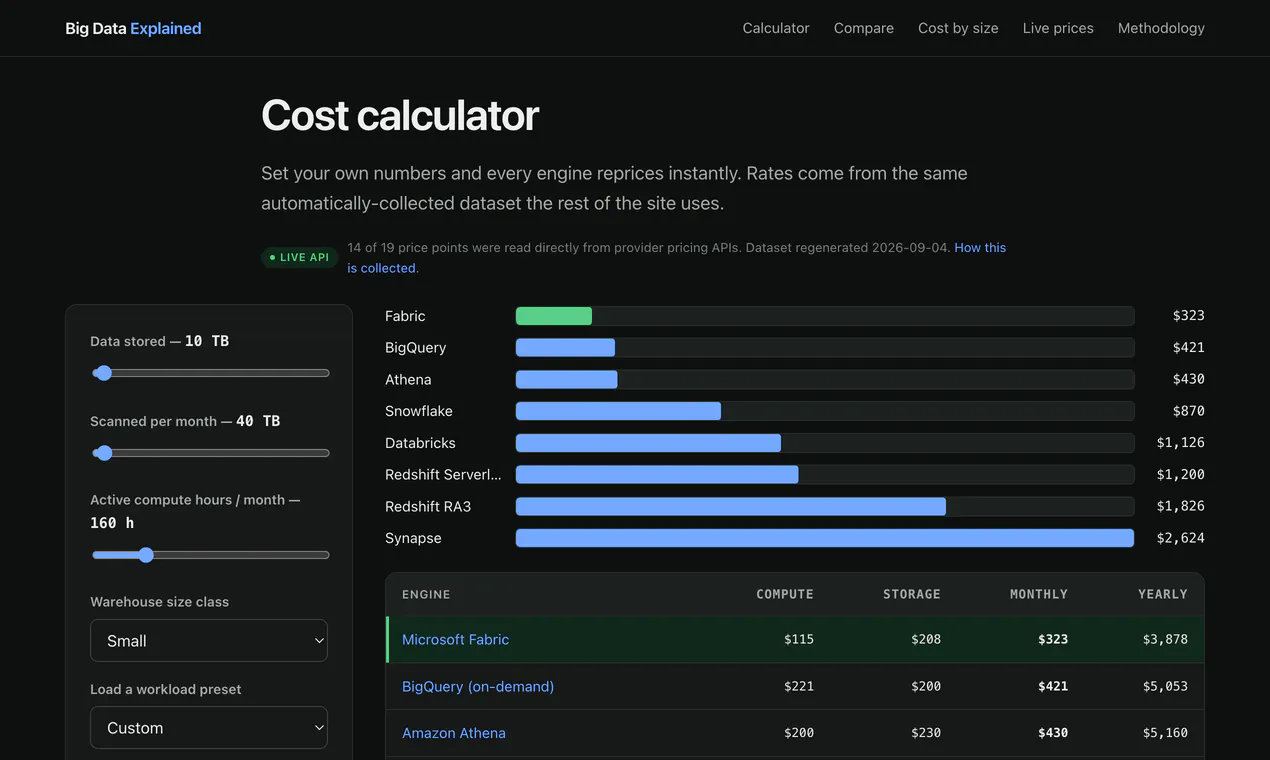Click the Redshift RA3 chart label
The image size is (1270, 760).
pos(428,507)
